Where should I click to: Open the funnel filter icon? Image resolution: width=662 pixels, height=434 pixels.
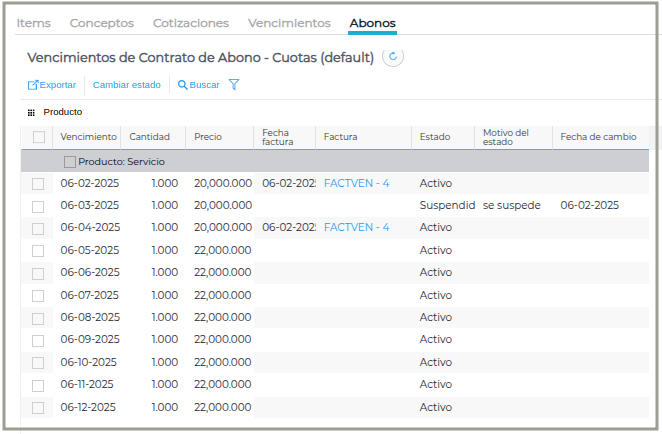(234, 85)
